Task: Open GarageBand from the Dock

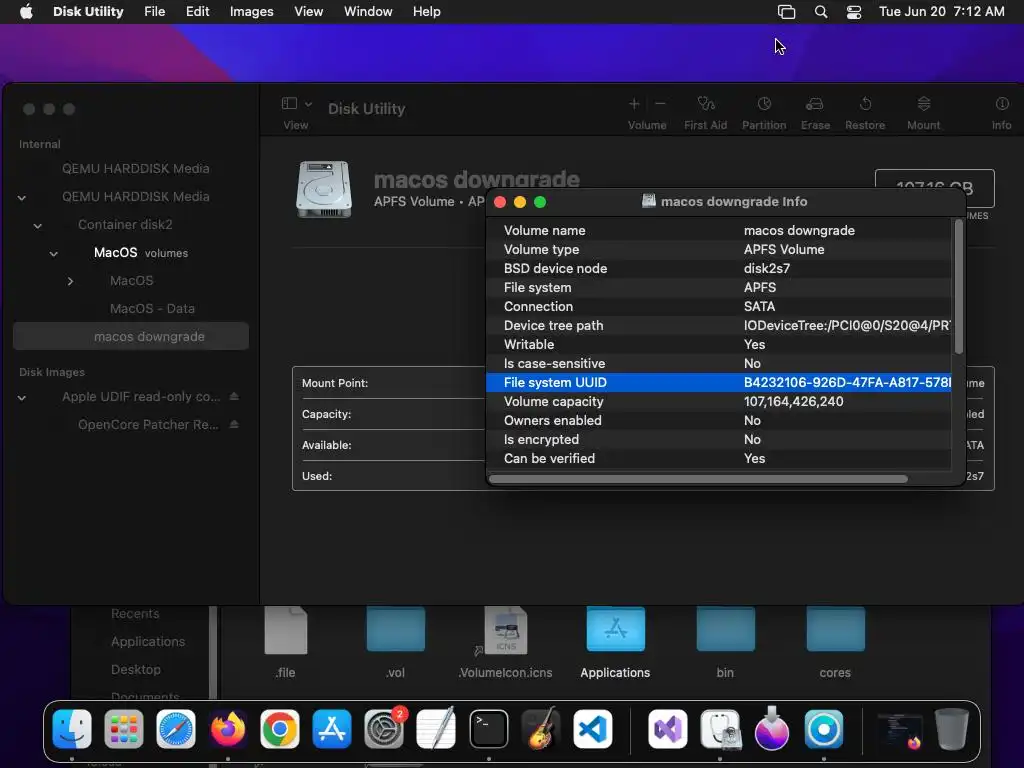Action: tap(541, 729)
